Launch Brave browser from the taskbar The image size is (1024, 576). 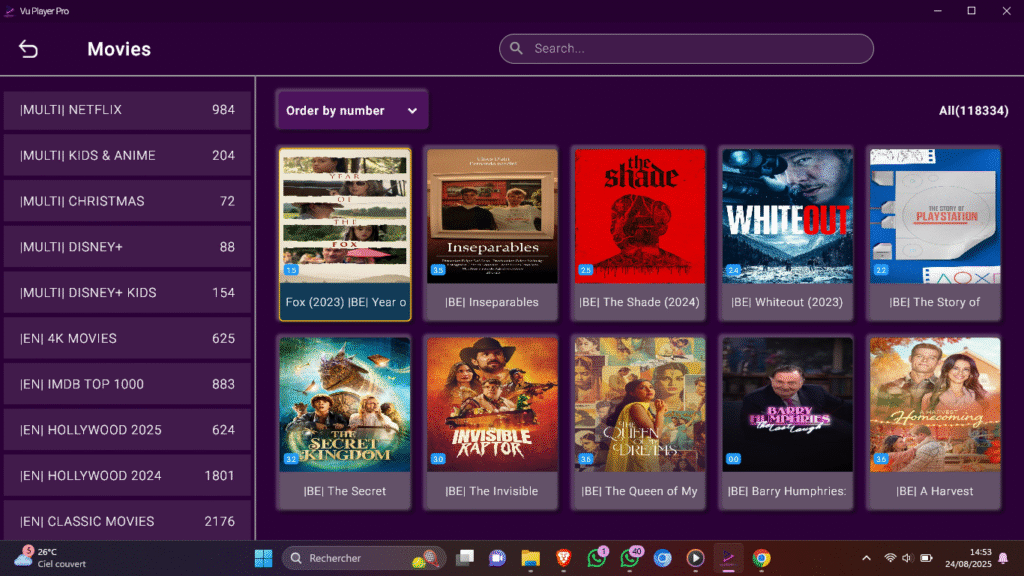click(564, 558)
